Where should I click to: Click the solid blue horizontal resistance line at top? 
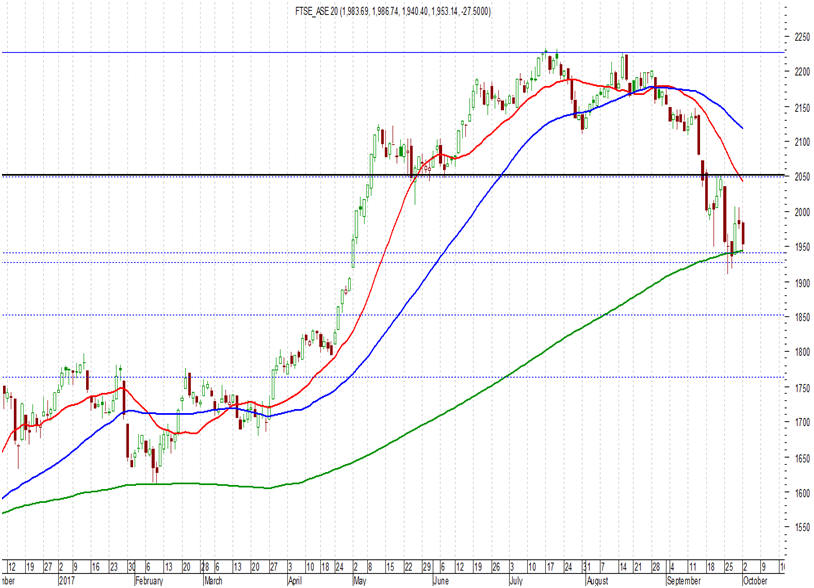(x=392, y=52)
